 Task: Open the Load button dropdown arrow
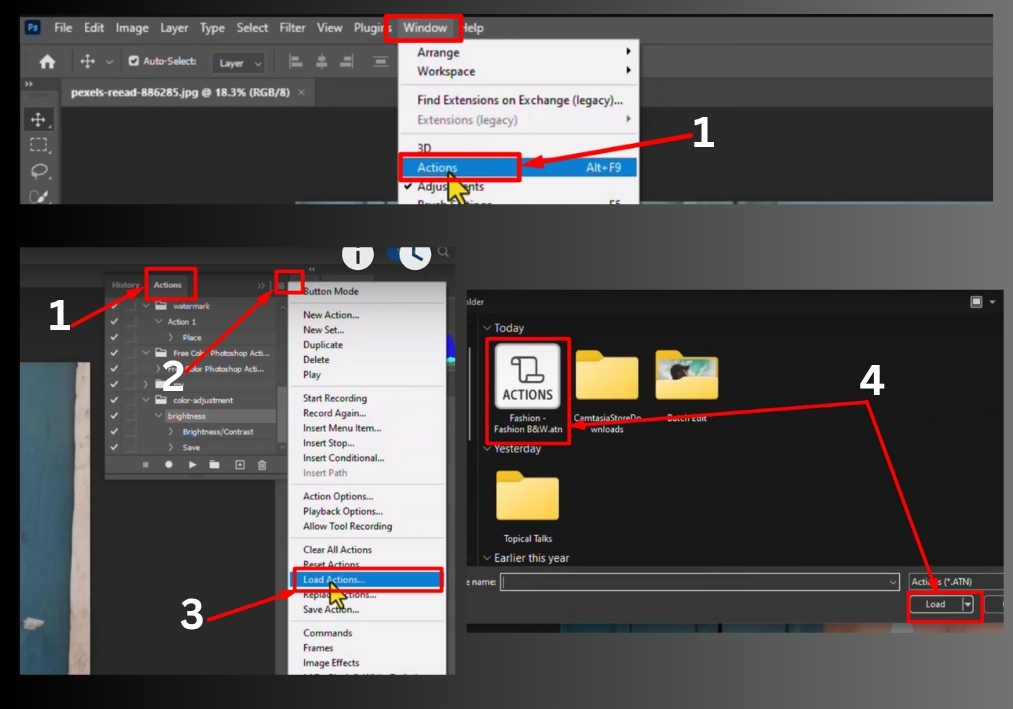coord(967,604)
